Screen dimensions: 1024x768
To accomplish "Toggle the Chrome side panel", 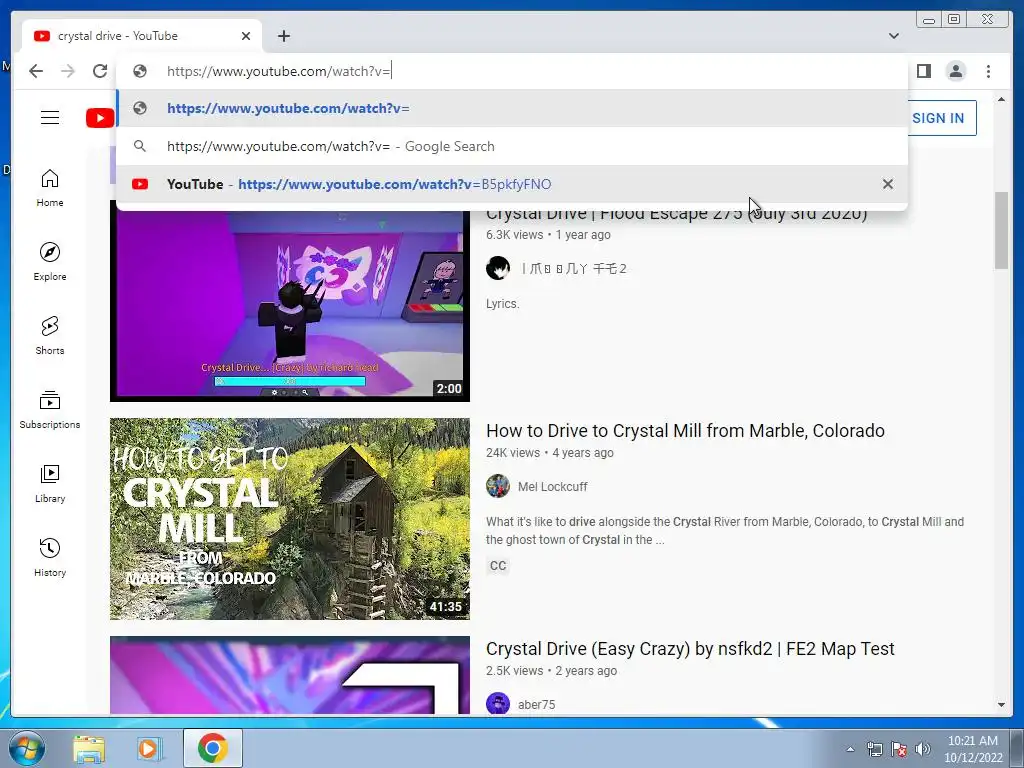I will tap(923, 71).
